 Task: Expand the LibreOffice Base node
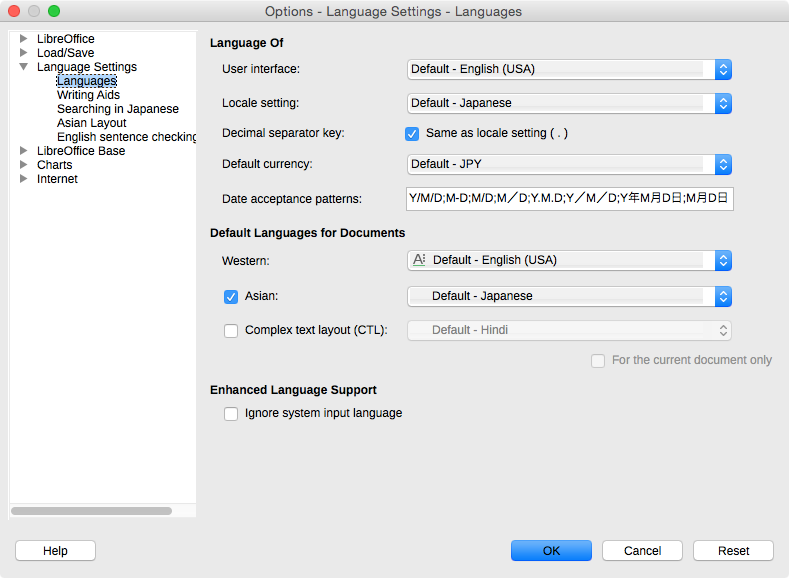tap(23, 150)
